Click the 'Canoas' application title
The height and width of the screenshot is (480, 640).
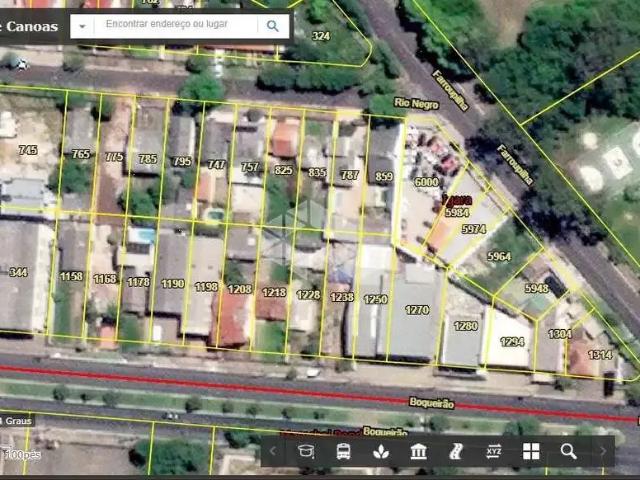pos(32,27)
